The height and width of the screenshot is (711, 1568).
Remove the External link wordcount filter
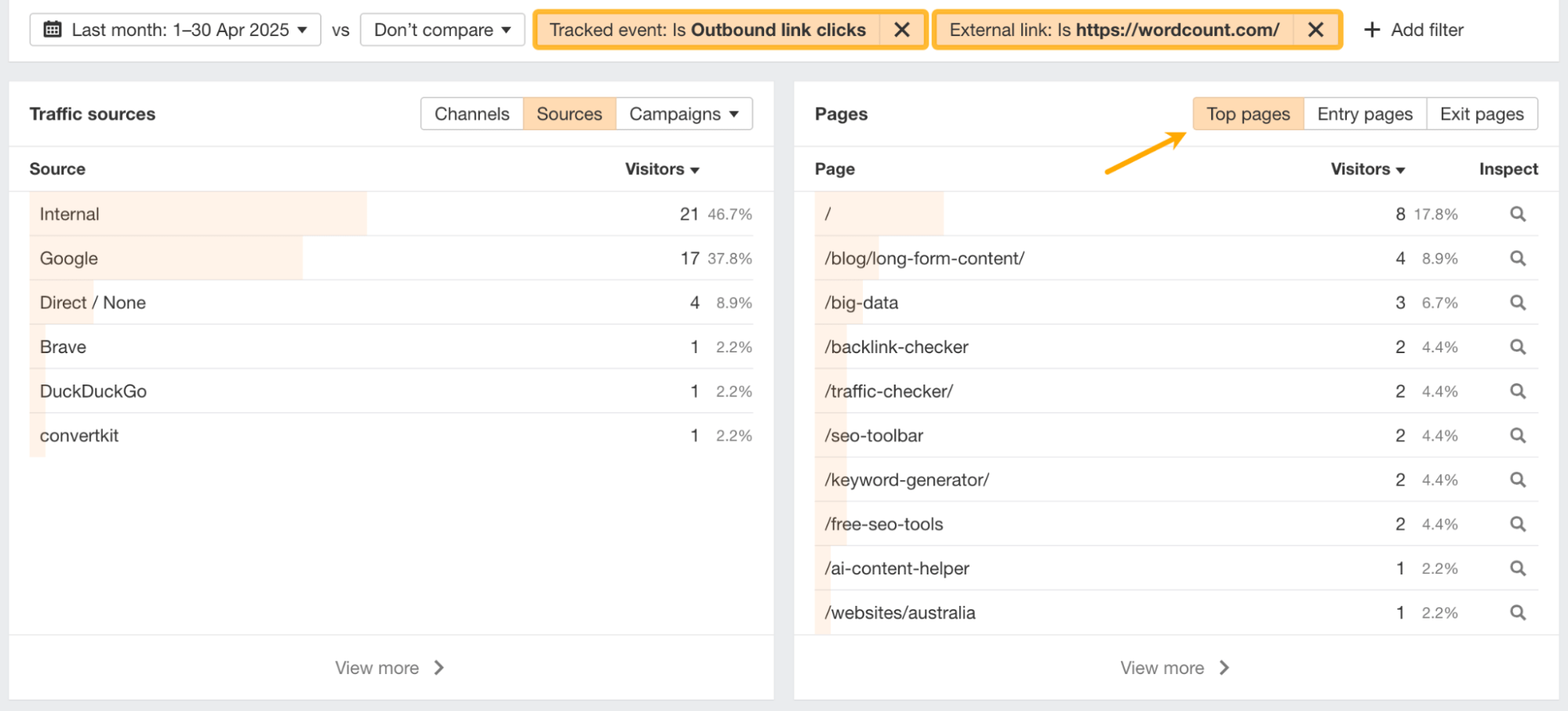coord(1315,30)
